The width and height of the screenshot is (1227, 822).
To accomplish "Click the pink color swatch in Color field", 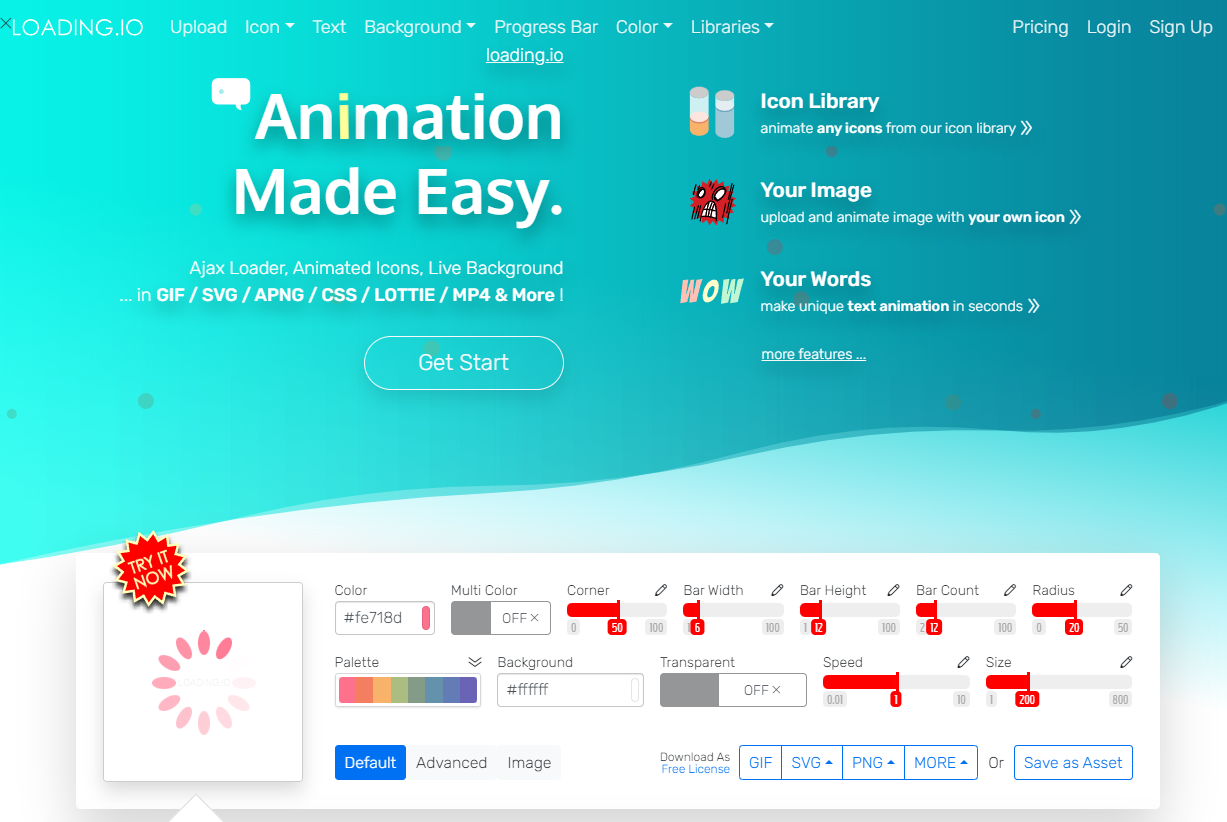I will pyautogui.click(x=426, y=618).
